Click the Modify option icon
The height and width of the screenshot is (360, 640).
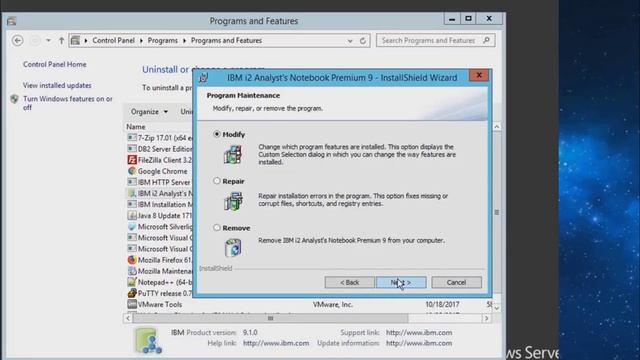[x=233, y=155]
